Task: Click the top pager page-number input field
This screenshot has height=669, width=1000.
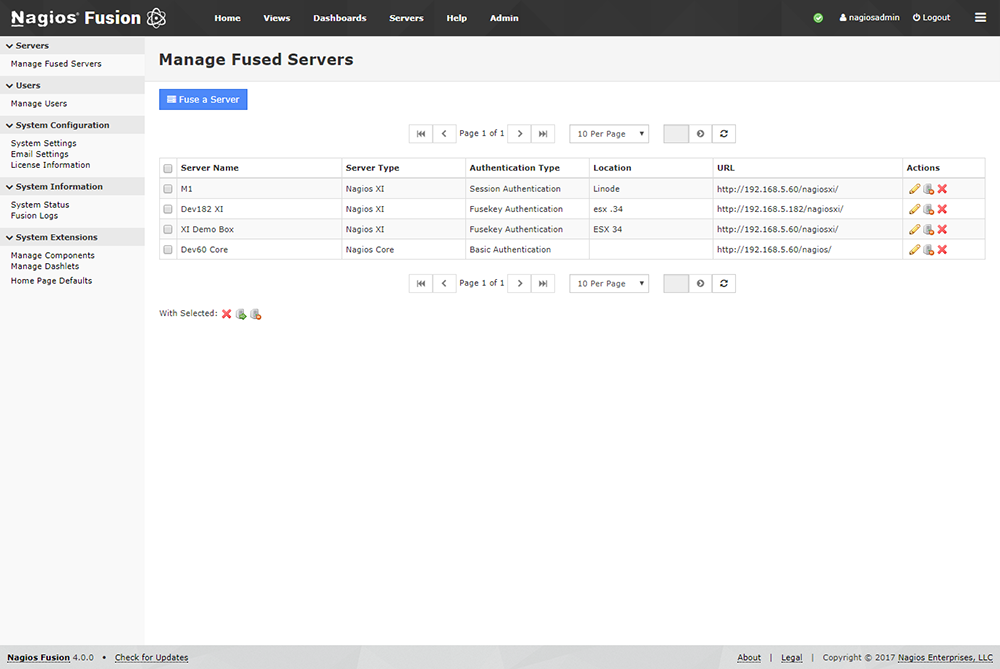Action: coord(676,134)
